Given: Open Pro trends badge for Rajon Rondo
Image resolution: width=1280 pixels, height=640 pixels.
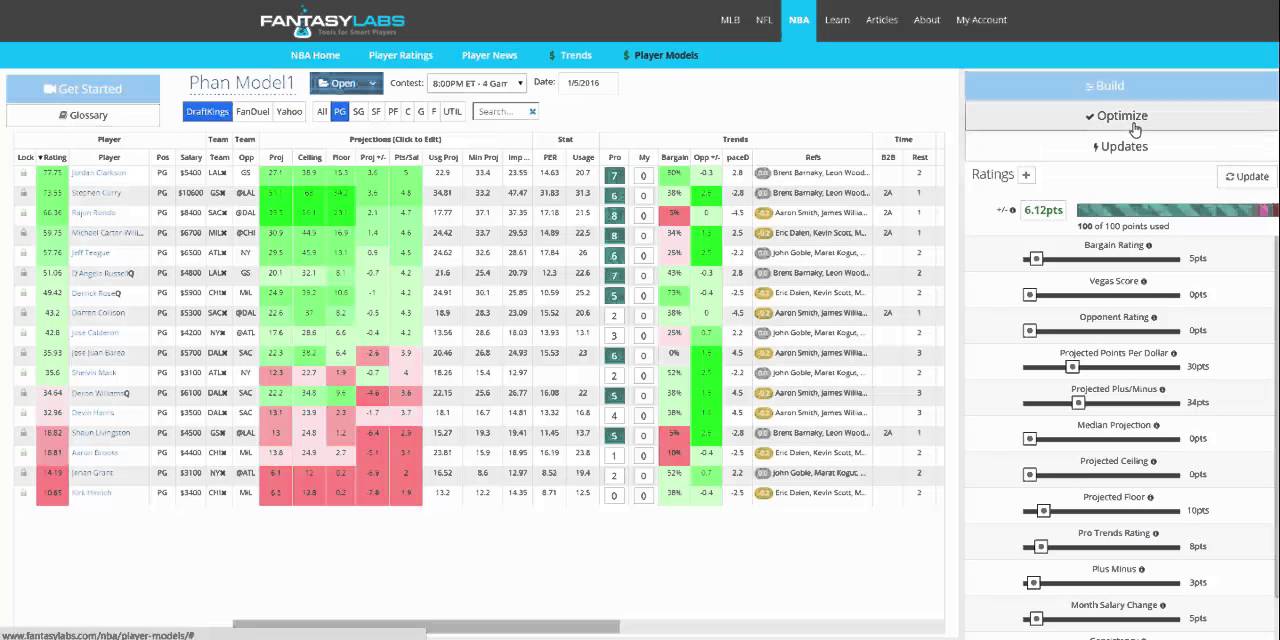Looking at the screenshot, I should coord(615,215).
